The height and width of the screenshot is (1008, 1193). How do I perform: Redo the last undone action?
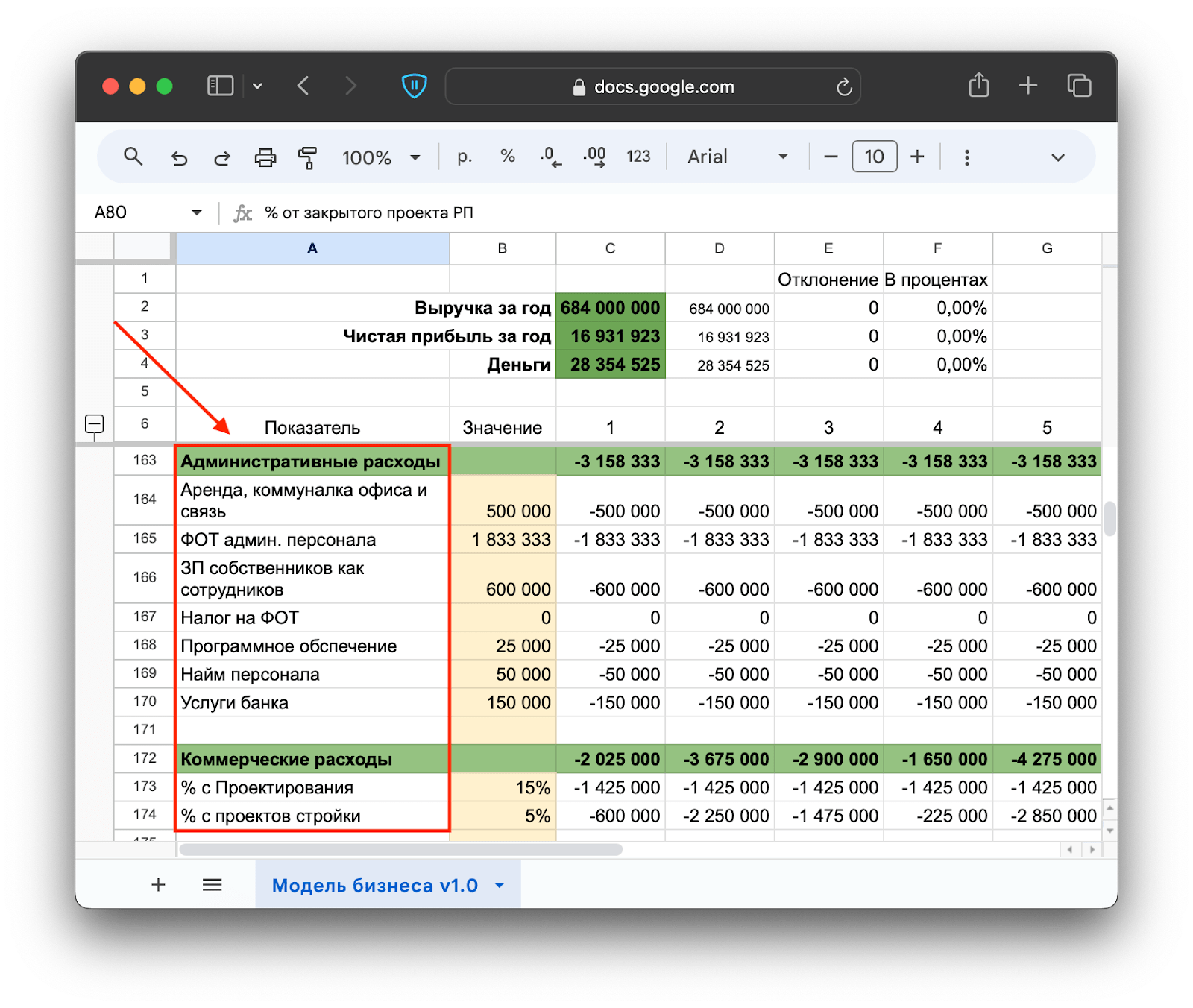222,157
